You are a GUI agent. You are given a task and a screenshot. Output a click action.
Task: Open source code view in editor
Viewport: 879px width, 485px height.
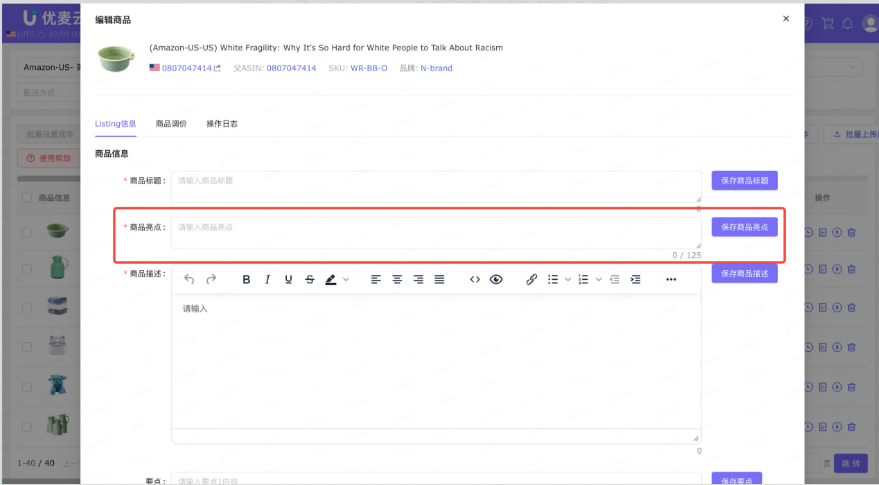pyautogui.click(x=475, y=279)
